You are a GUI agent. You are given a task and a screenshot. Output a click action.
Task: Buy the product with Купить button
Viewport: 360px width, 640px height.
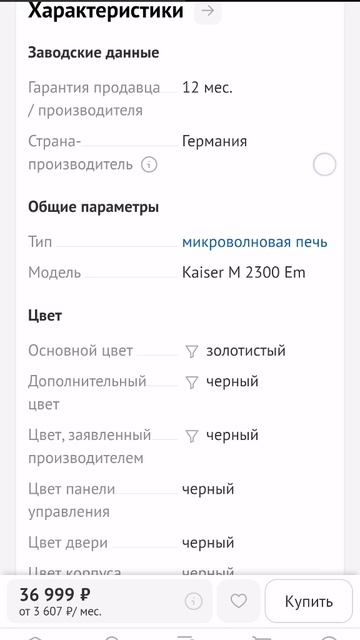(309, 601)
